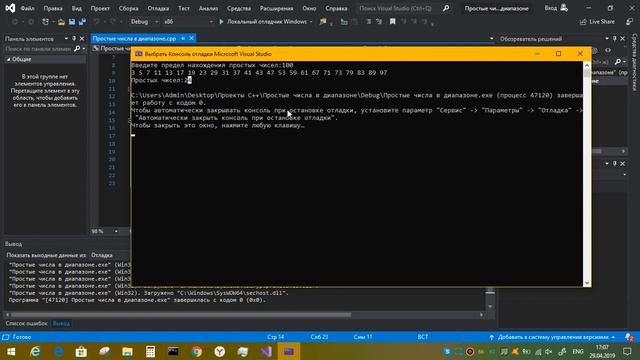Open the Правка menu
Viewport: 640px width, 360px height.
click(53, 8)
